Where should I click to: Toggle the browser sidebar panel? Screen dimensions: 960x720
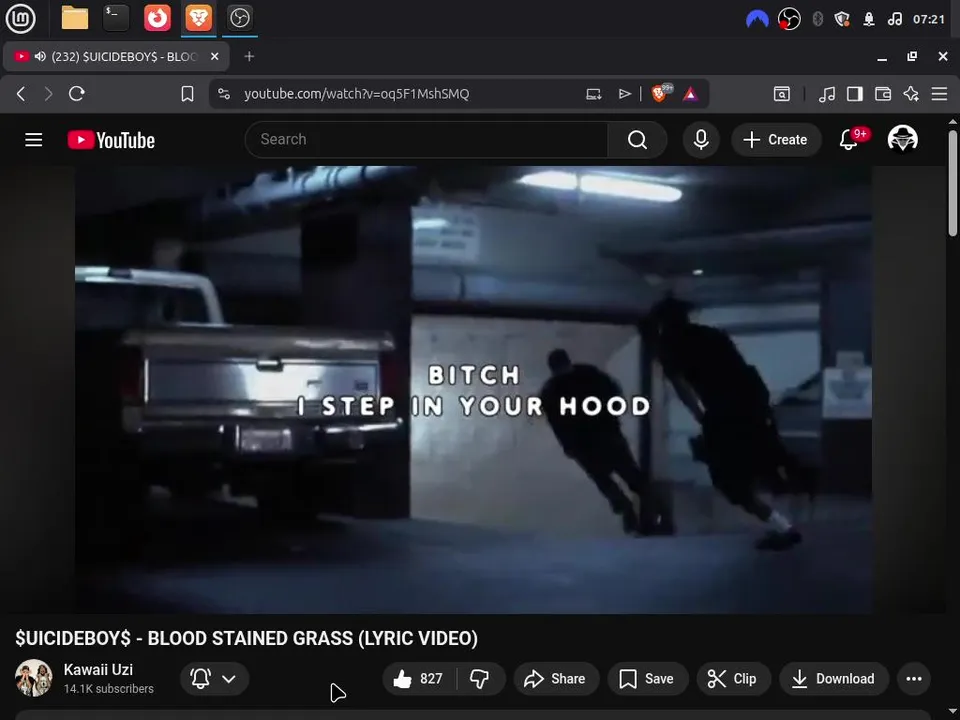point(855,94)
